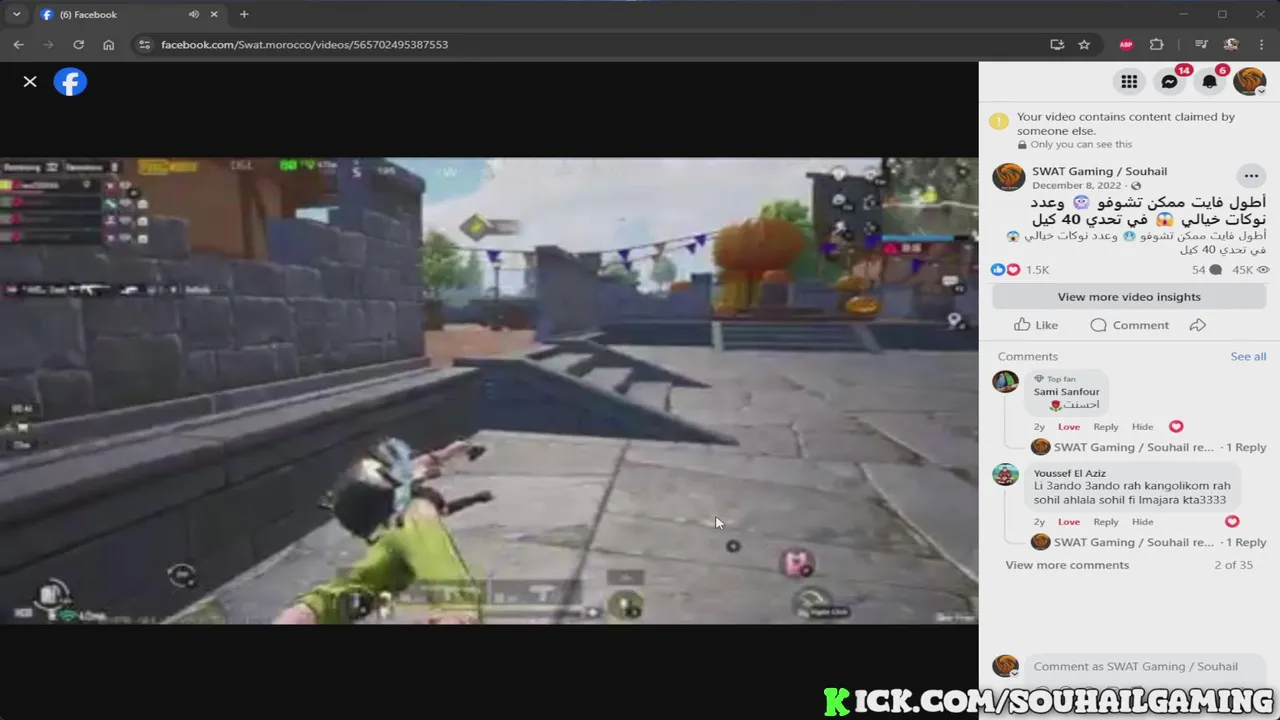The height and width of the screenshot is (720, 1280).
Task: Click the Comment button
Action: click(x=1129, y=325)
